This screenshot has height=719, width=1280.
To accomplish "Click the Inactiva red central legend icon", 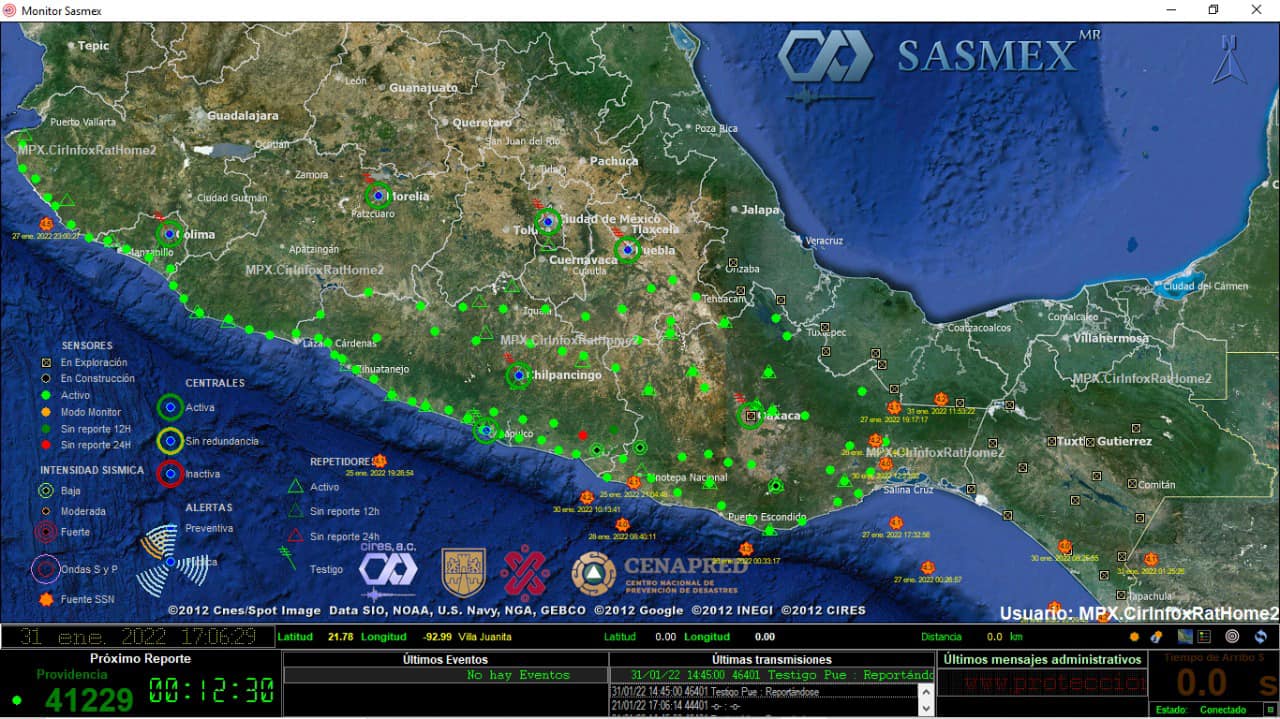I will point(170,473).
